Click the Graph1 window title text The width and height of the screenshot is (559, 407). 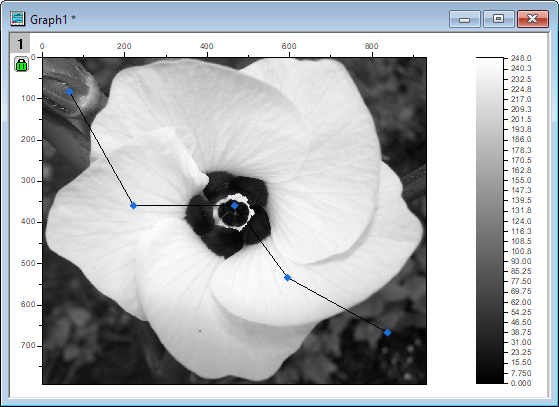[53, 20]
